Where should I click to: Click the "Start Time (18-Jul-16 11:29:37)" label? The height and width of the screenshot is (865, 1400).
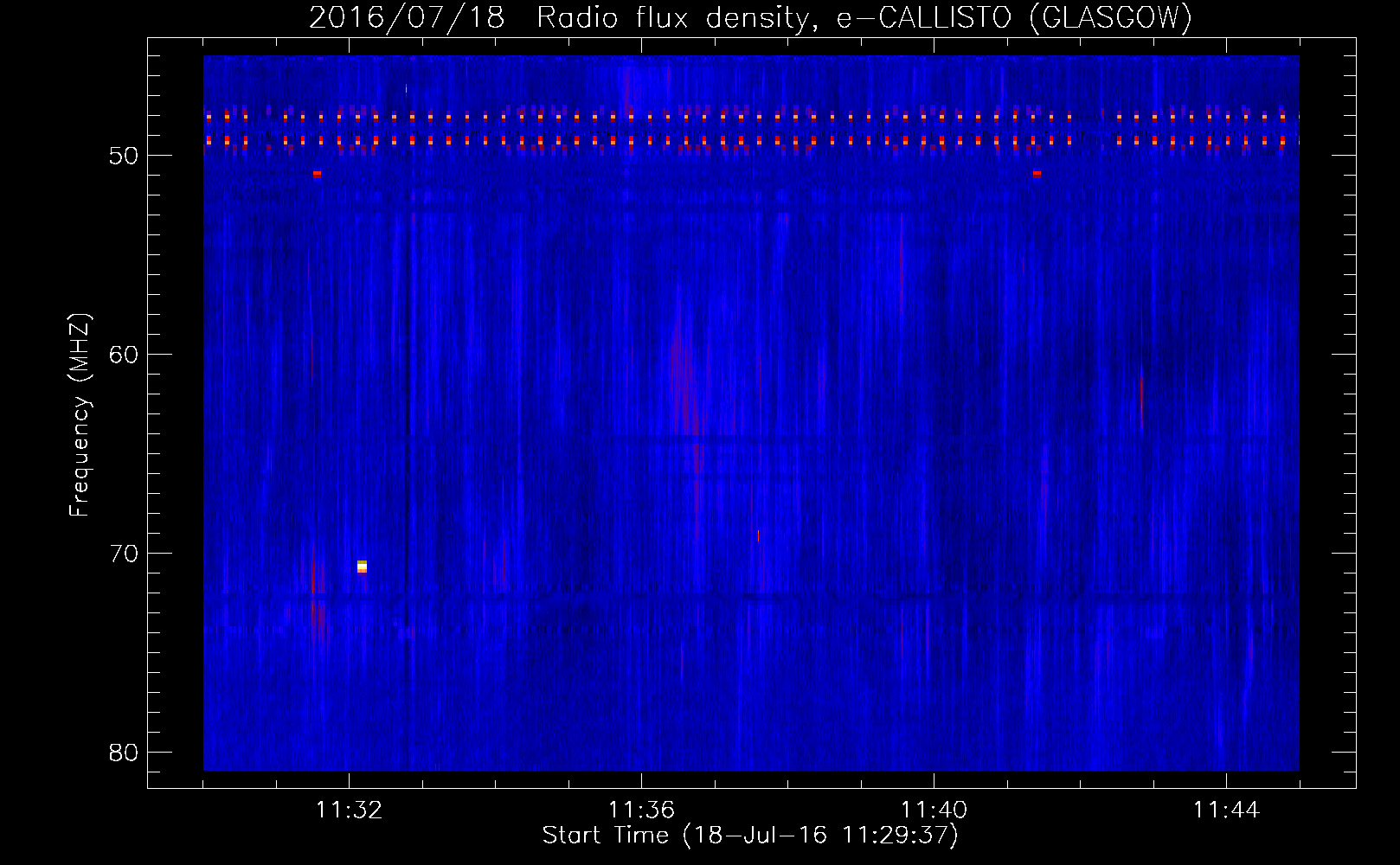(x=750, y=836)
